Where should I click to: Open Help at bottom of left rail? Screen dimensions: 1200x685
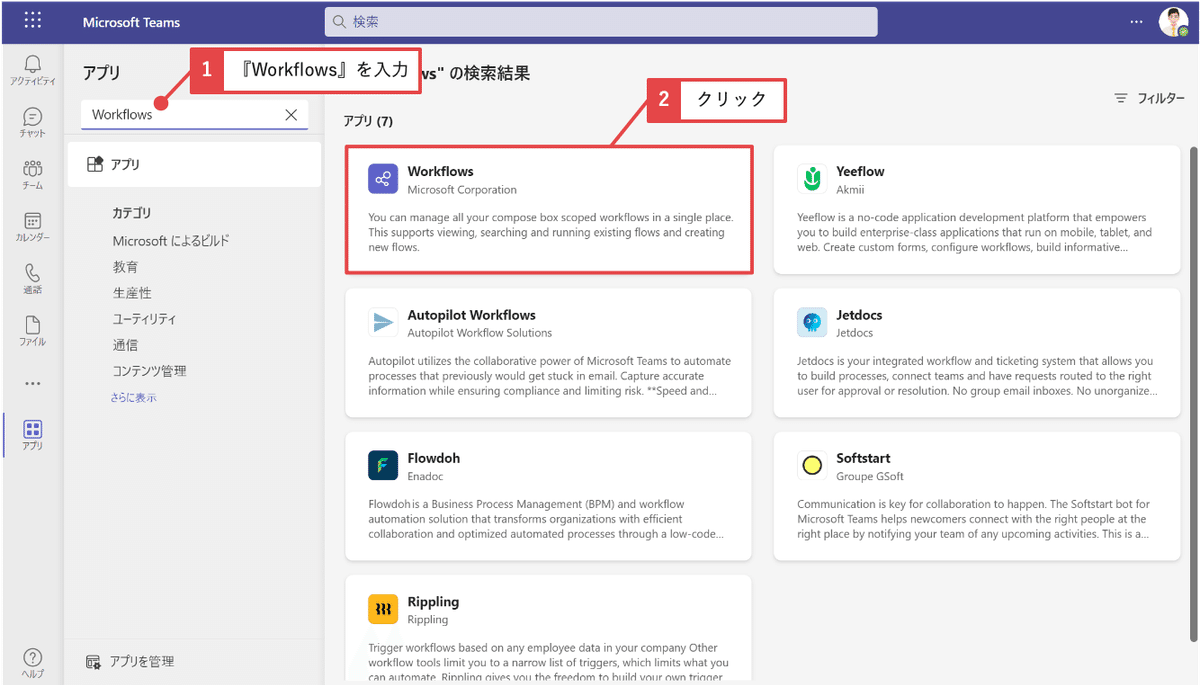pos(33,663)
